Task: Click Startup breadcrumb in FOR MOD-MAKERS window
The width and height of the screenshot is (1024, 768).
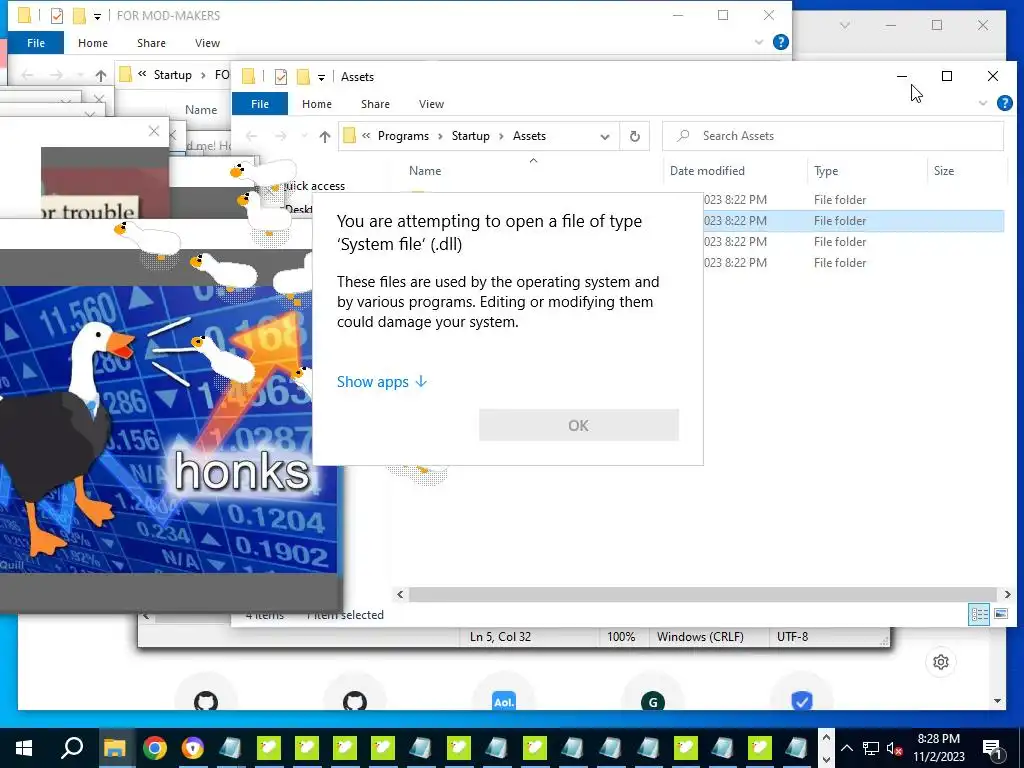Action: pyautogui.click(x=172, y=75)
